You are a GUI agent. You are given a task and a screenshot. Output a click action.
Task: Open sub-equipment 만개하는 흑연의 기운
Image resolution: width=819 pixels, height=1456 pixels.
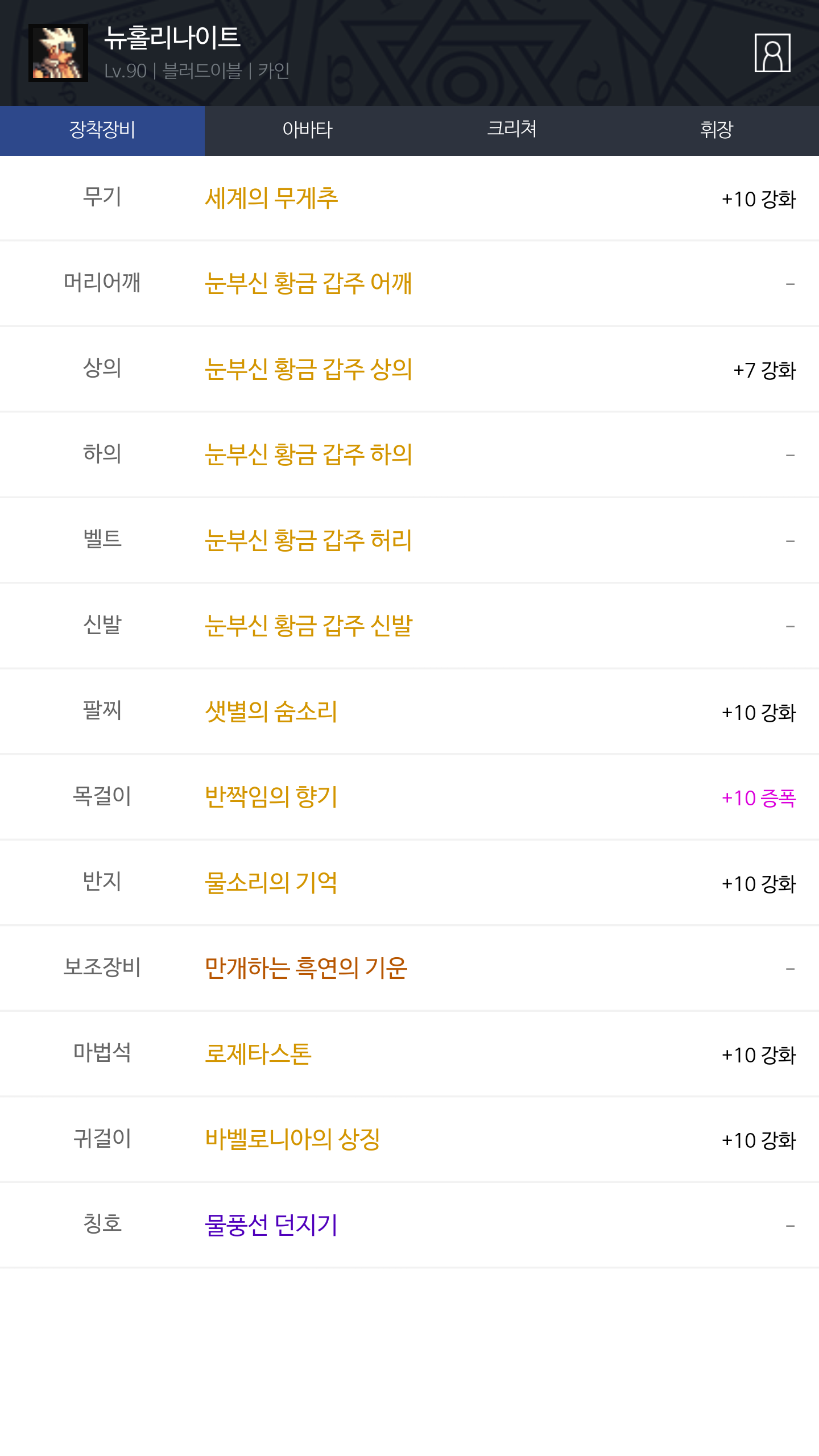pos(306,969)
